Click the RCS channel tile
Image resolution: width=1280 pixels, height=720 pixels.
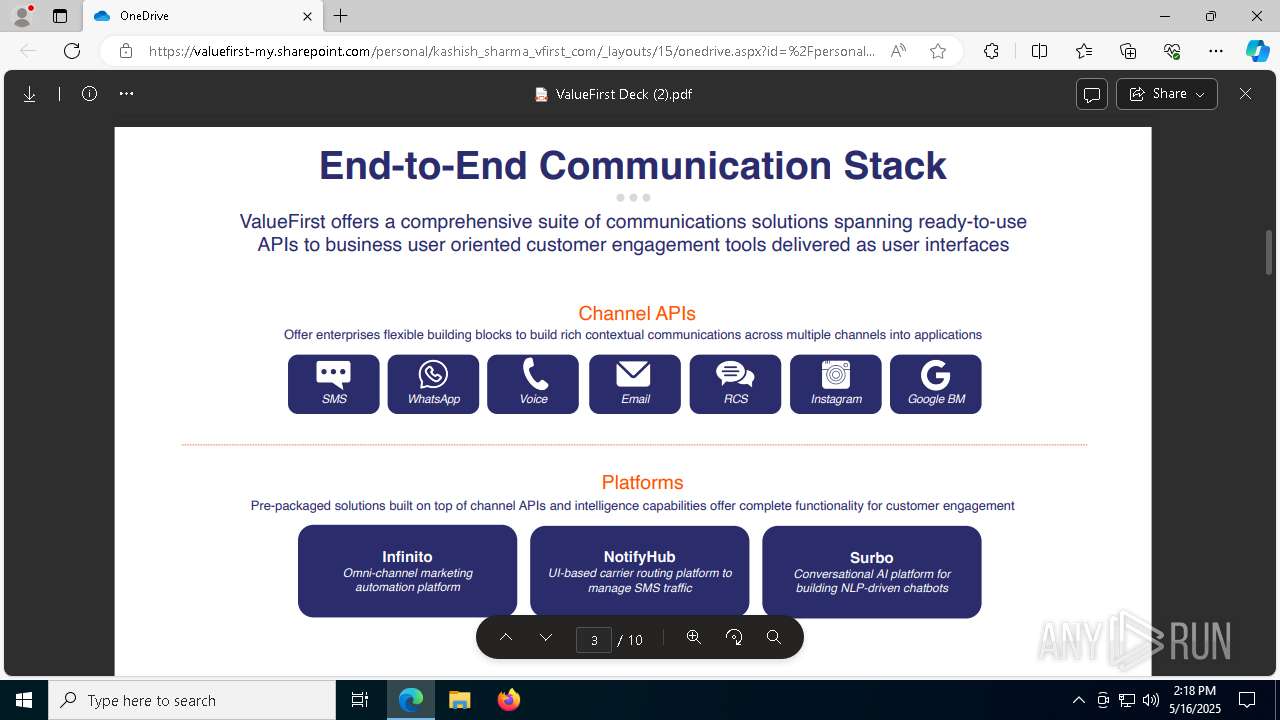pyautogui.click(x=735, y=384)
